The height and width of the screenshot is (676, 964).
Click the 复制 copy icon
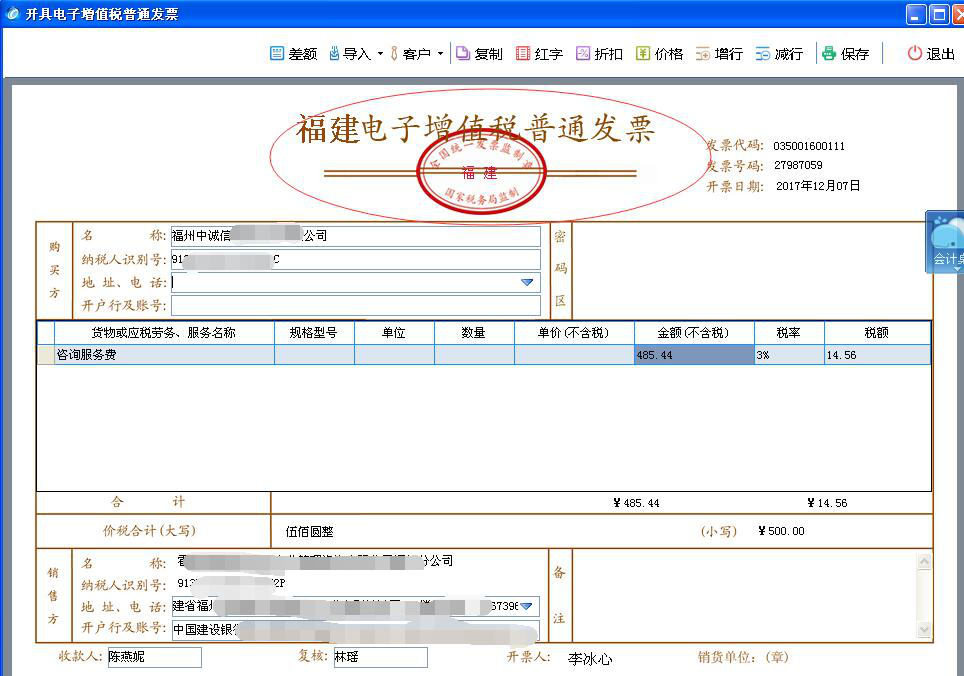(463, 54)
